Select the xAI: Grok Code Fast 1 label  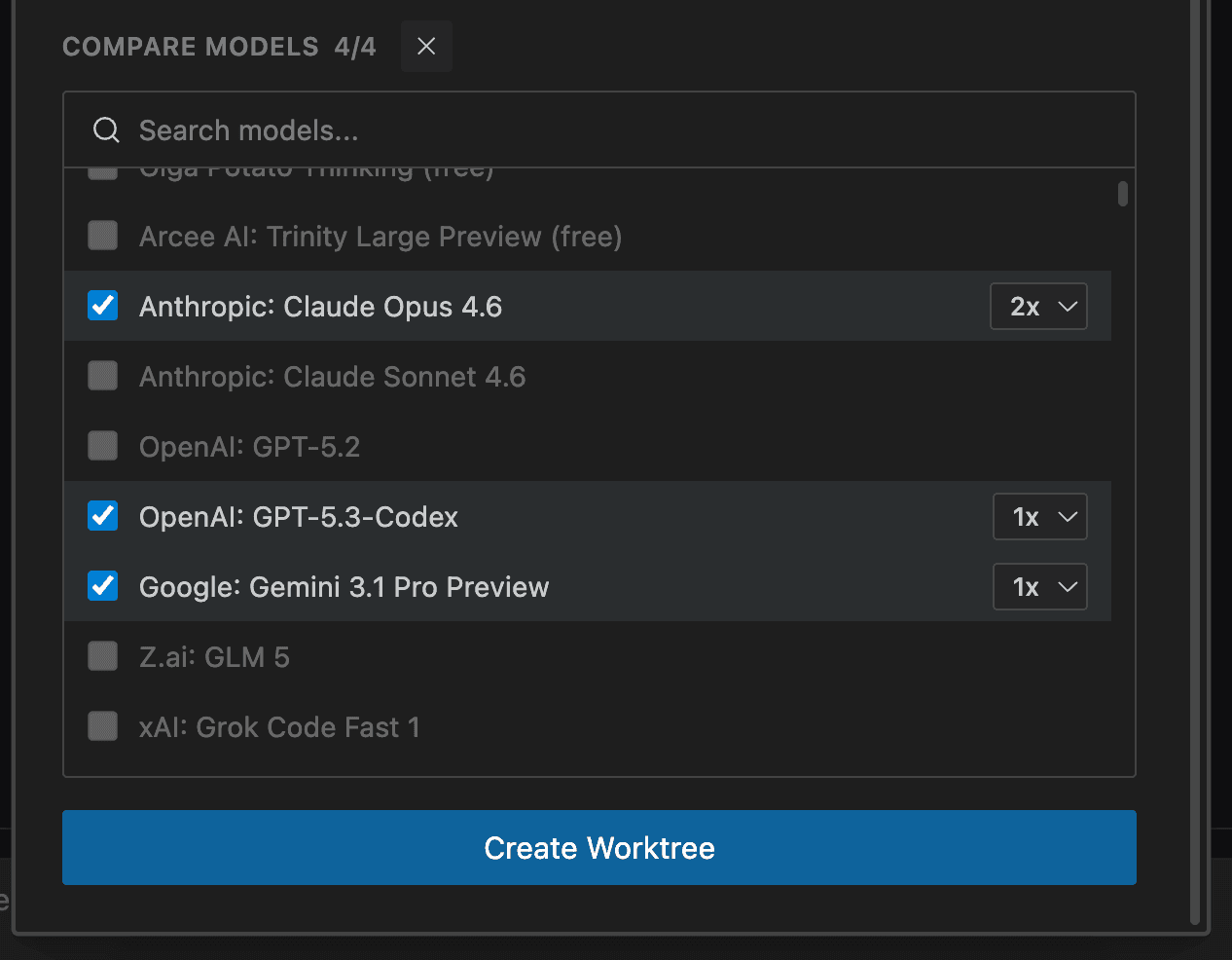pyautogui.click(x=279, y=726)
